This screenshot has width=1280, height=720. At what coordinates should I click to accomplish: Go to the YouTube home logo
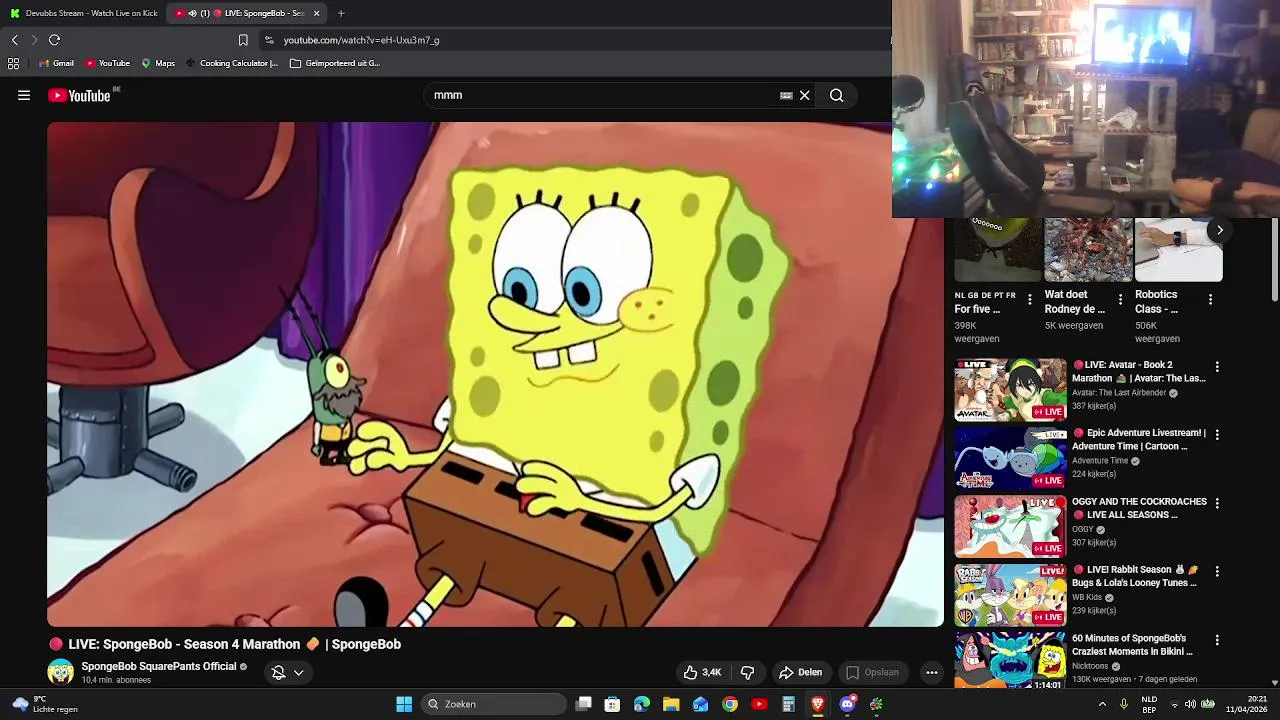[79, 96]
